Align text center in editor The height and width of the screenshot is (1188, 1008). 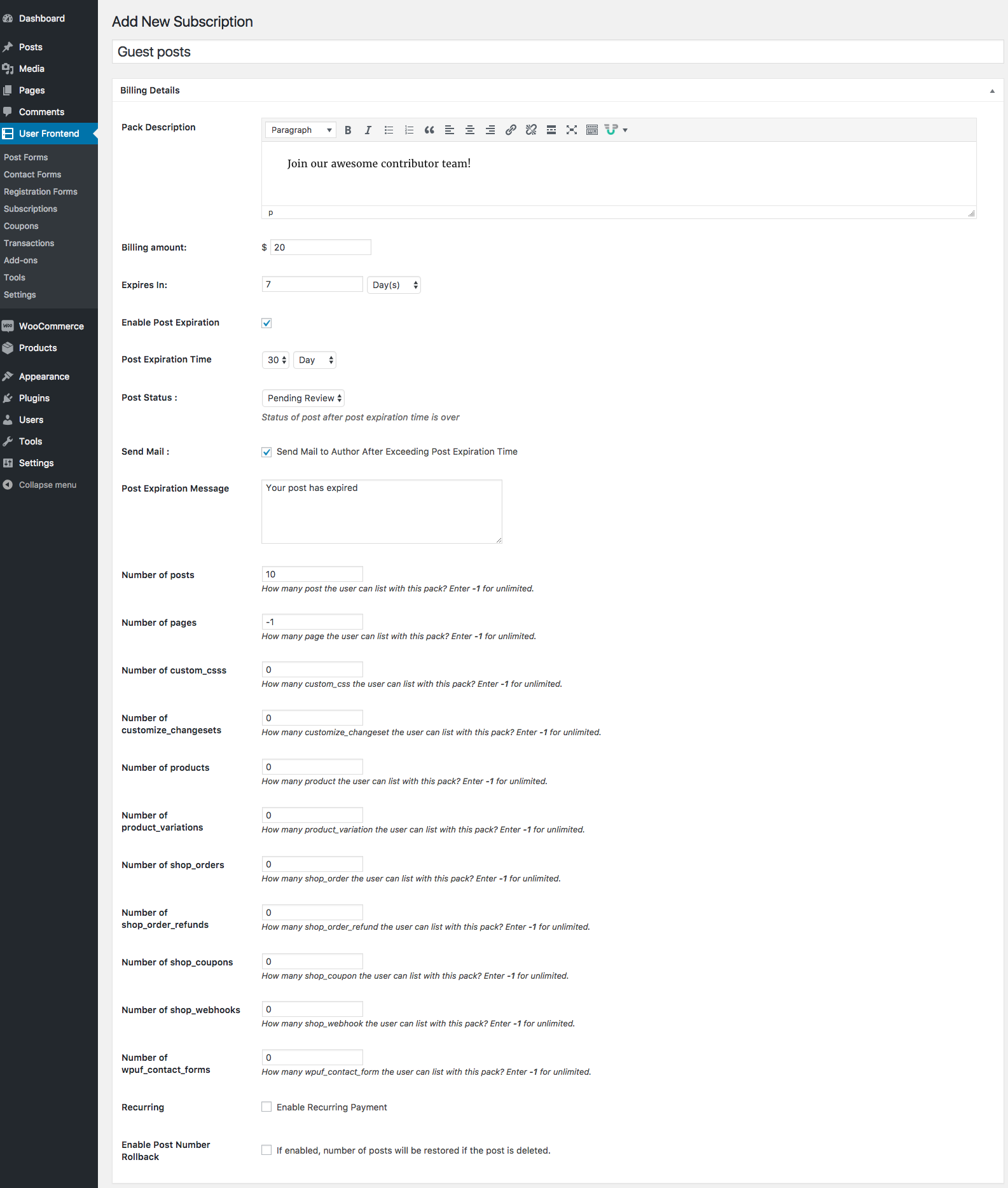tap(470, 130)
